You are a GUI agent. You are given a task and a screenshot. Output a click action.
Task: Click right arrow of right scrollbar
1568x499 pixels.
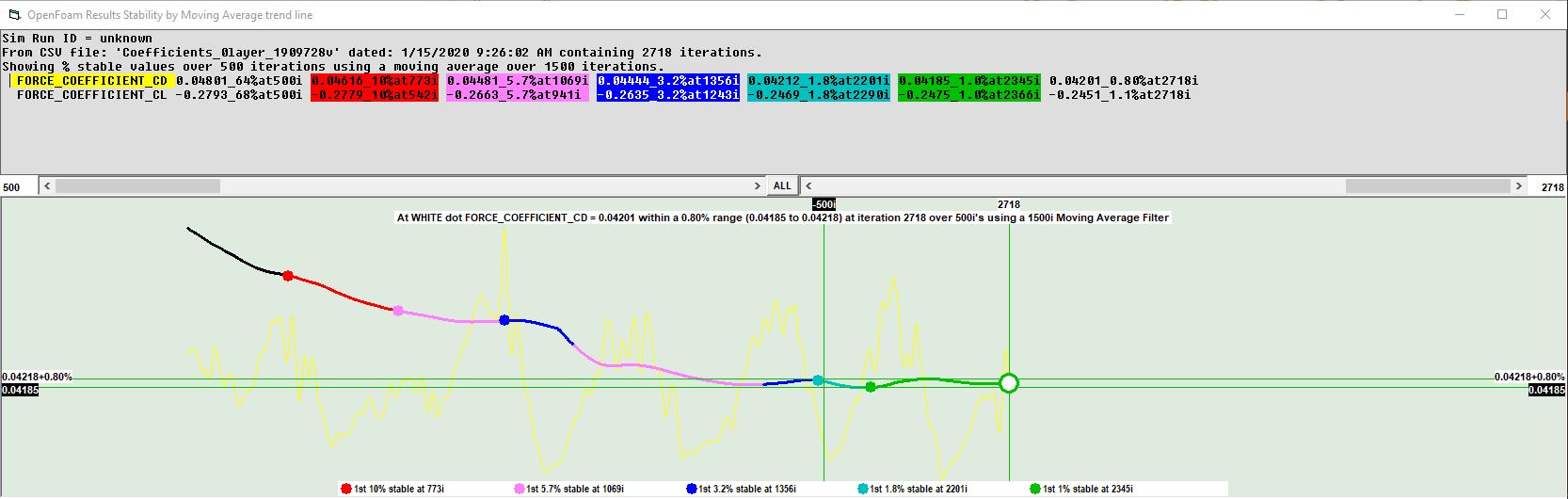tap(1518, 186)
